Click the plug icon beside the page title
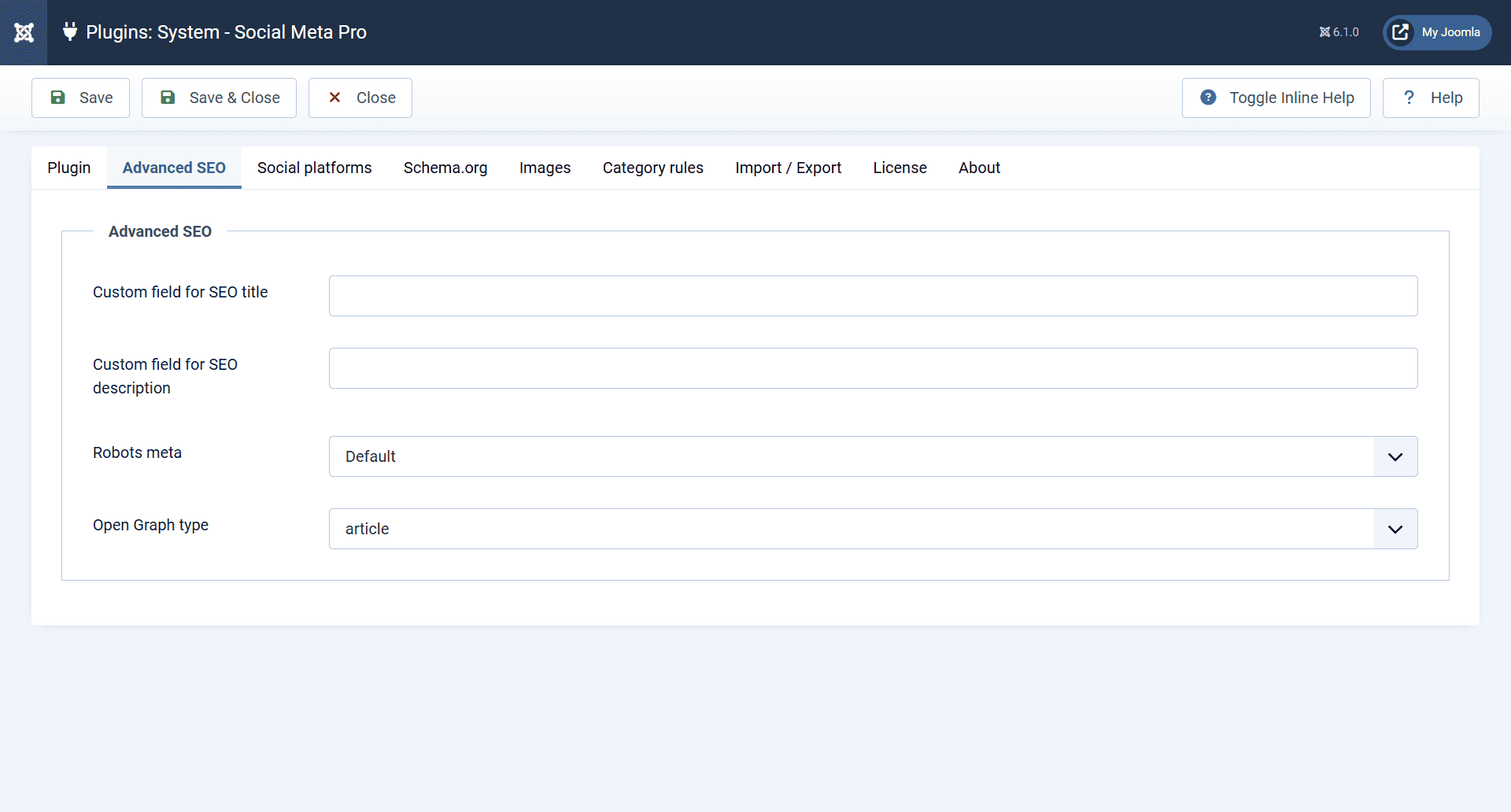The image size is (1511, 812). (x=69, y=32)
